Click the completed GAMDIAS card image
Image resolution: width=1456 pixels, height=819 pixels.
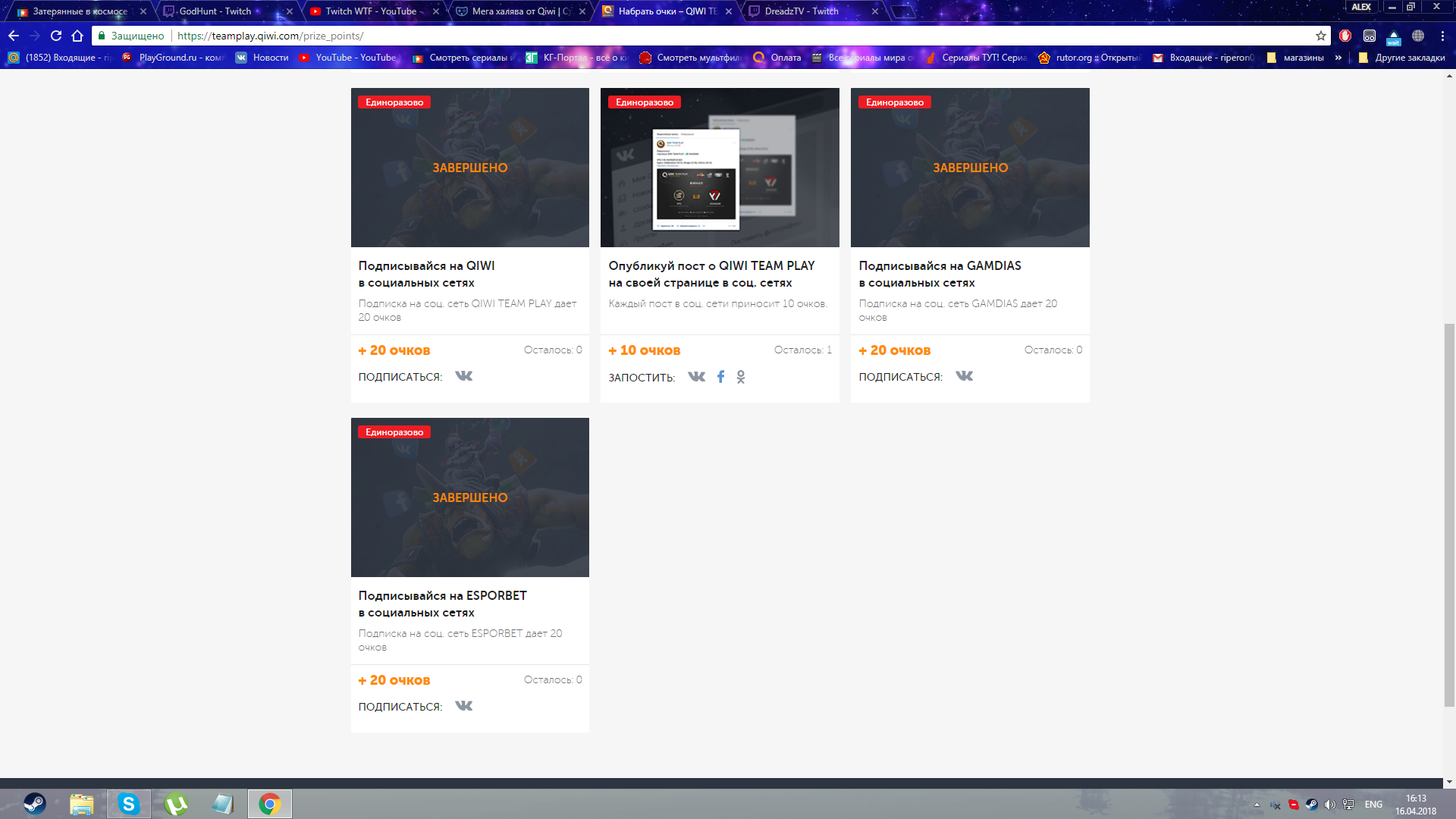pyautogui.click(x=970, y=168)
